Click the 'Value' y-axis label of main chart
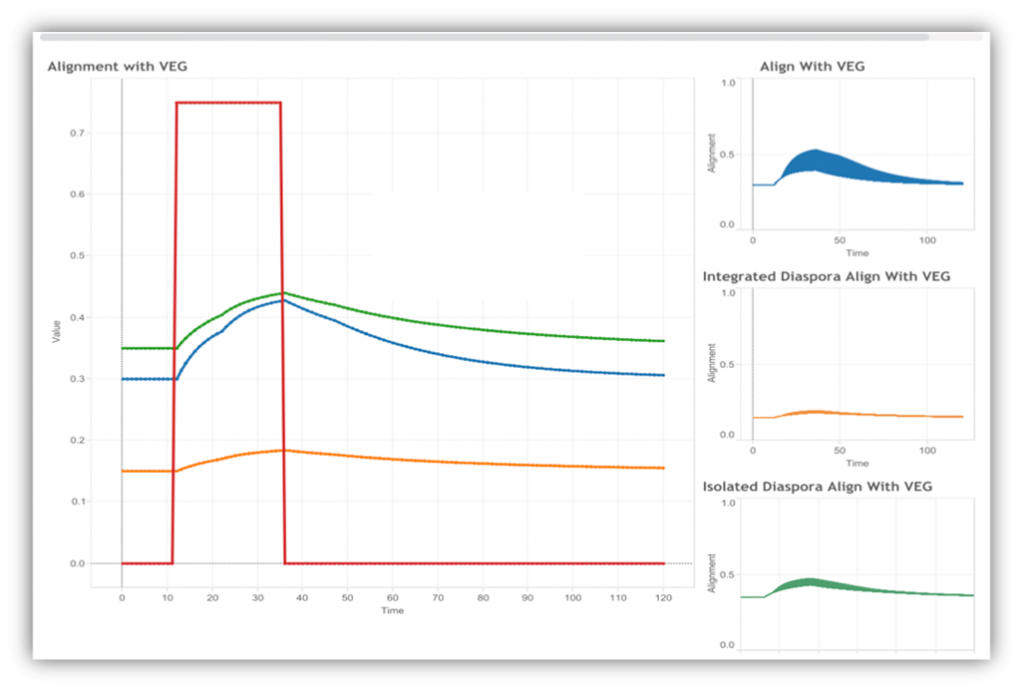The height and width of the screenshot is (695, 1024). [56, 331]
